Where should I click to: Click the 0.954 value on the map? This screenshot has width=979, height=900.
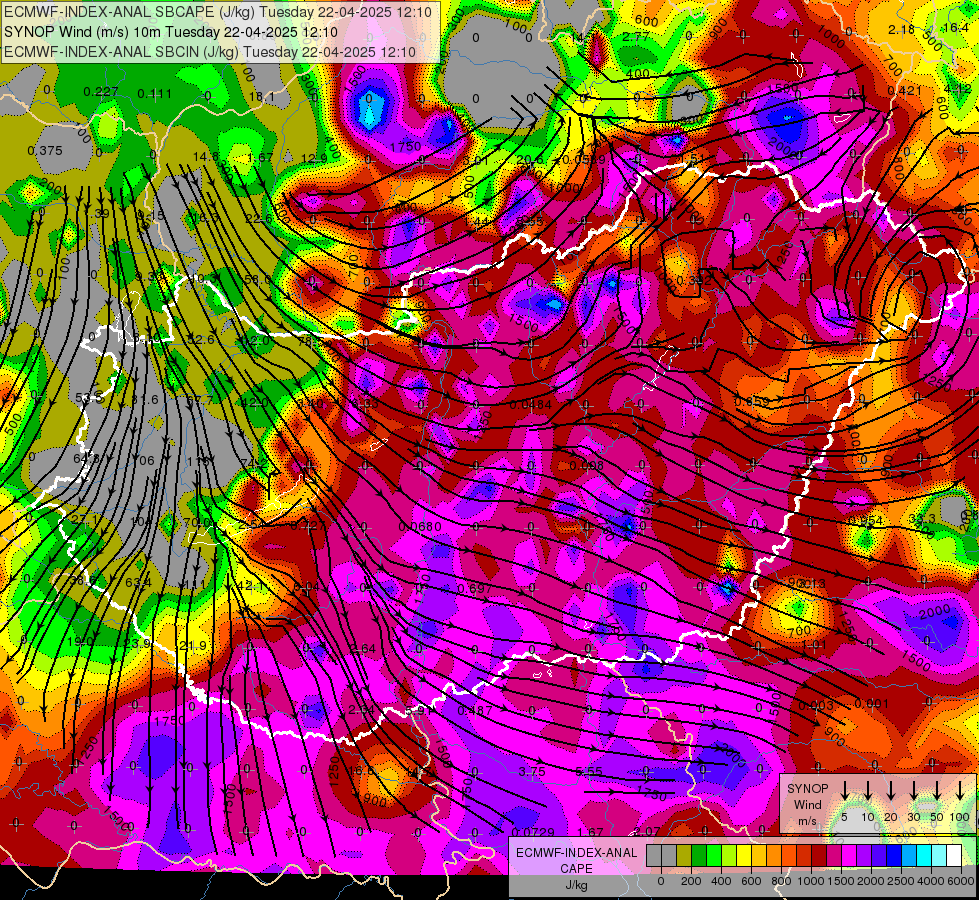(865, 521)
